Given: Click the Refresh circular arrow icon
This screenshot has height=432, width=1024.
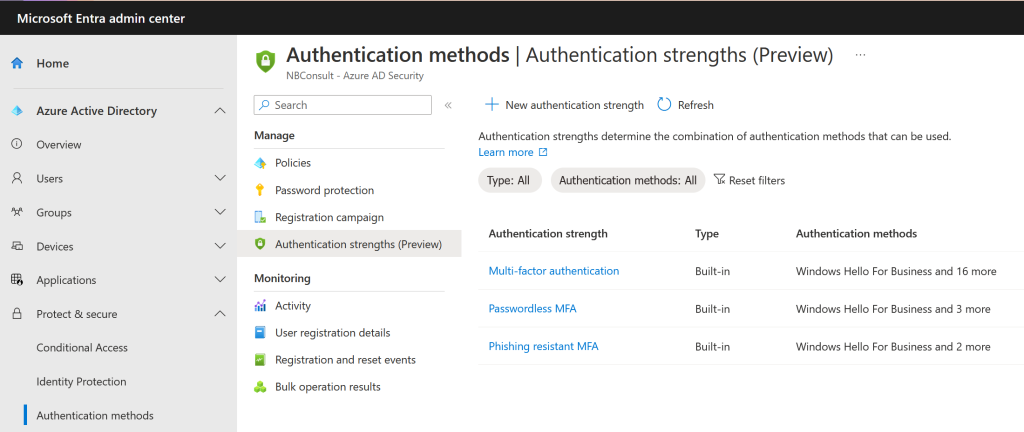Looking at the screenshot, I should [x=664, y=104].
